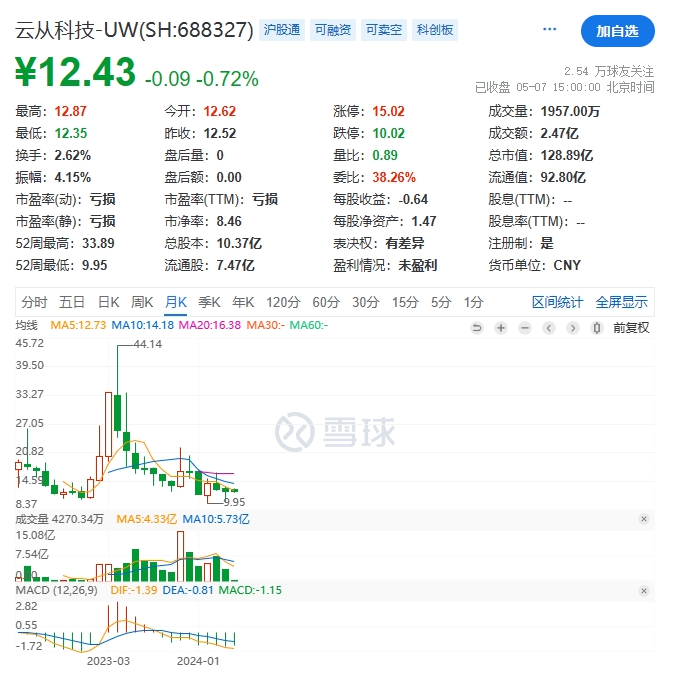This screenshot has width=690, height=674.
Task: Open the three-dot more options menu
Action: click(x=549, y=29)
